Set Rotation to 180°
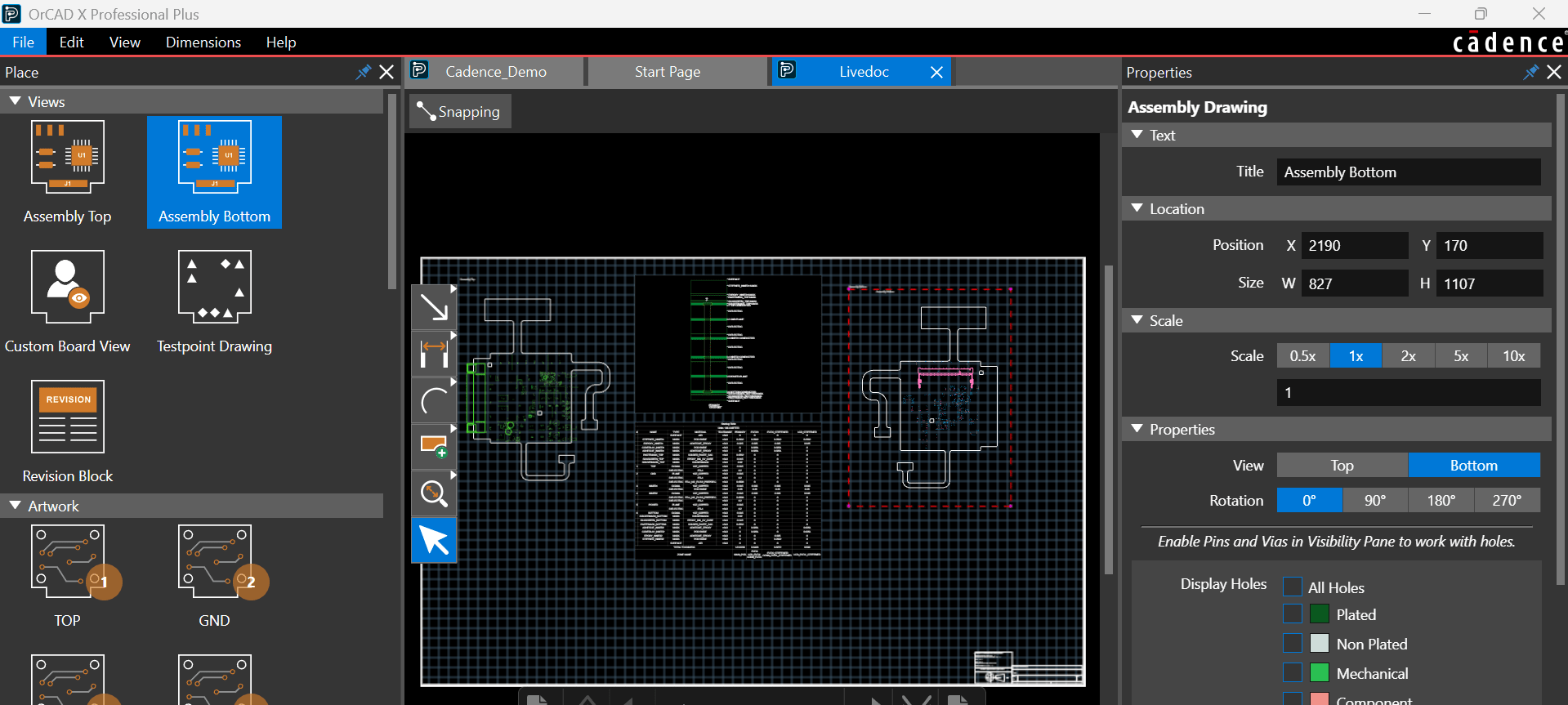 point(1441,500)
